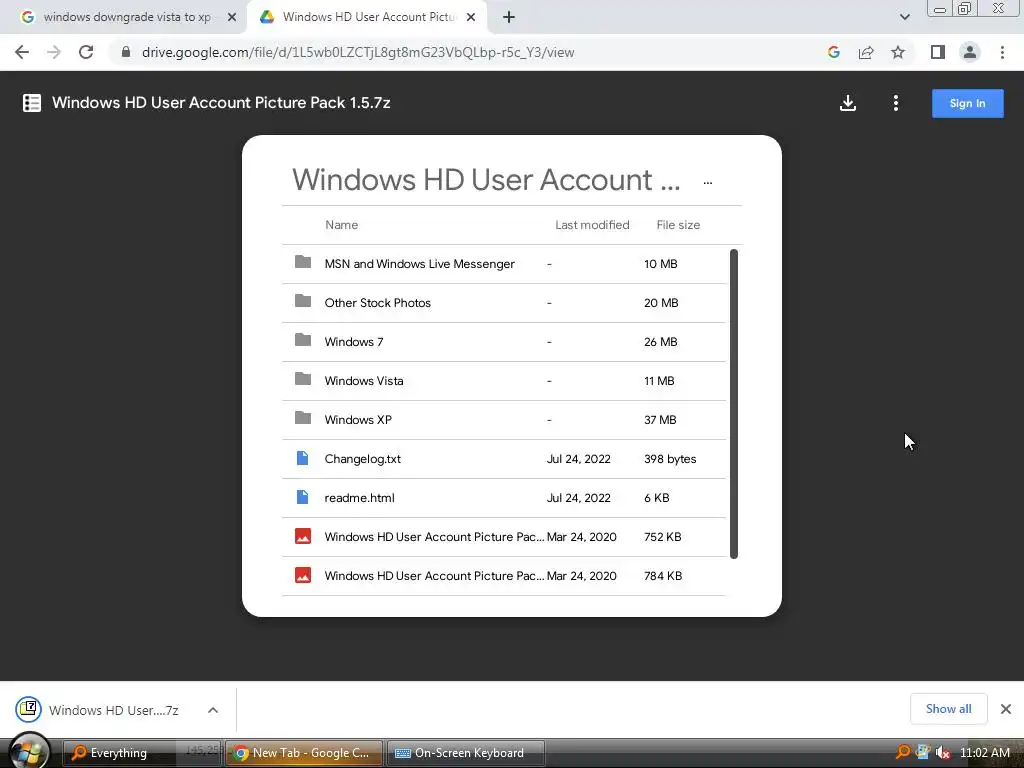Click the File size column header
This screenshot has height=768, width=1024.
coord(678,225)
